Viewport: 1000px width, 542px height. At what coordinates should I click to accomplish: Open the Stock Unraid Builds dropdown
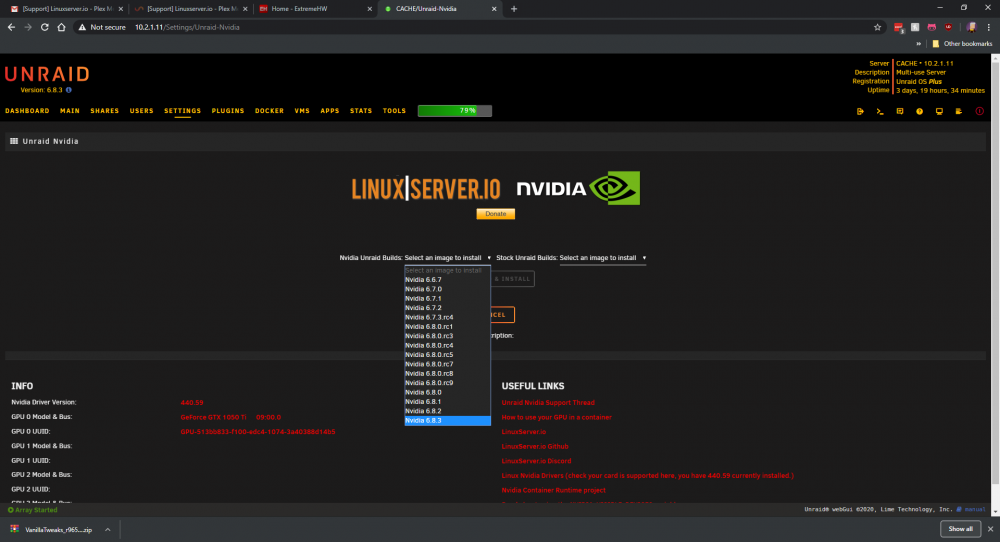coord(603,258)
